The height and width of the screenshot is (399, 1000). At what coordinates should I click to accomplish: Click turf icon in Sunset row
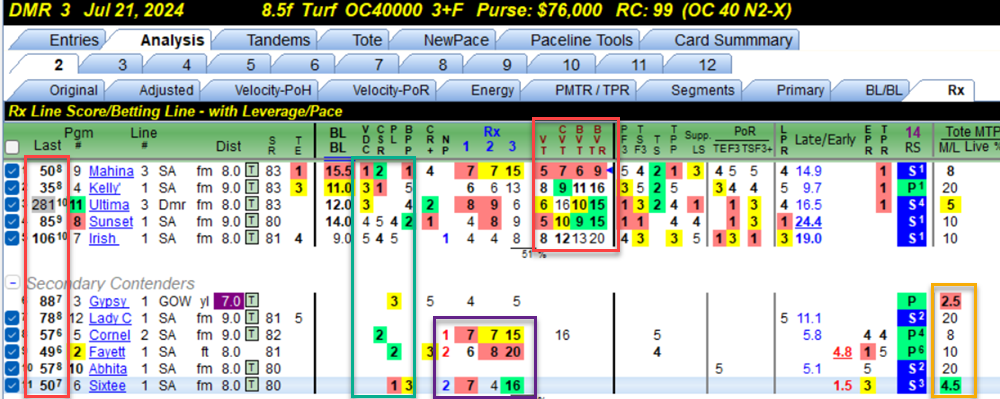252,222
